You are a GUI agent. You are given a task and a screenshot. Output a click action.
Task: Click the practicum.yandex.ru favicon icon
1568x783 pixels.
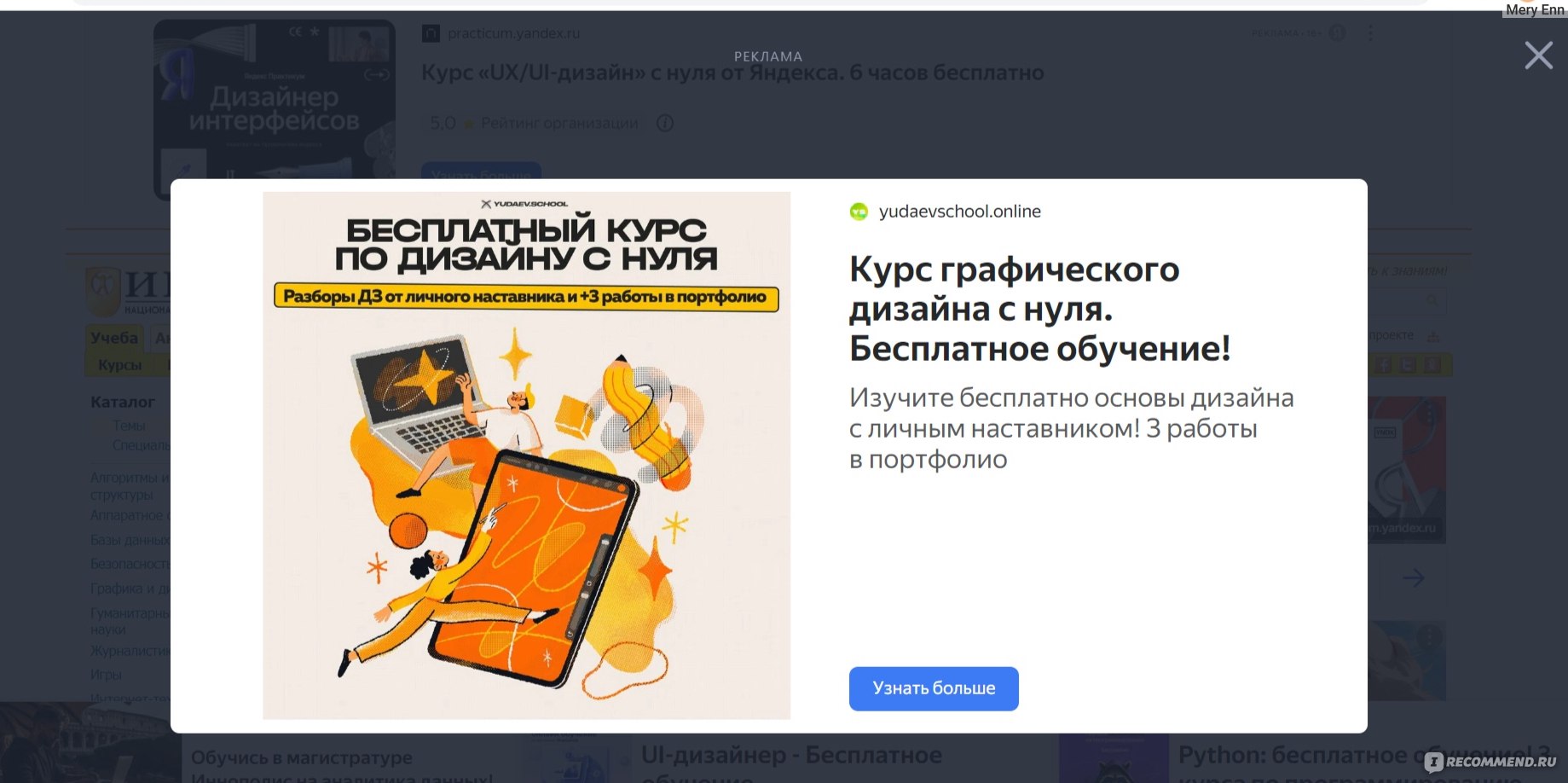pyautogui.click(x=431, y=33)
